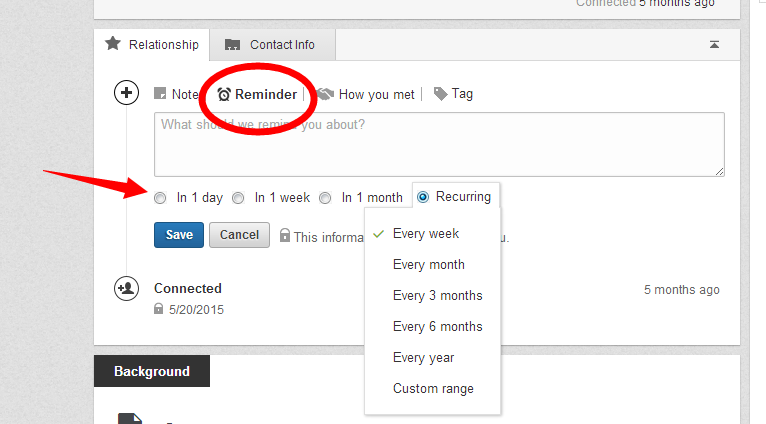
Task: Toggle the Recurring dropdown option
Action: 423,198
